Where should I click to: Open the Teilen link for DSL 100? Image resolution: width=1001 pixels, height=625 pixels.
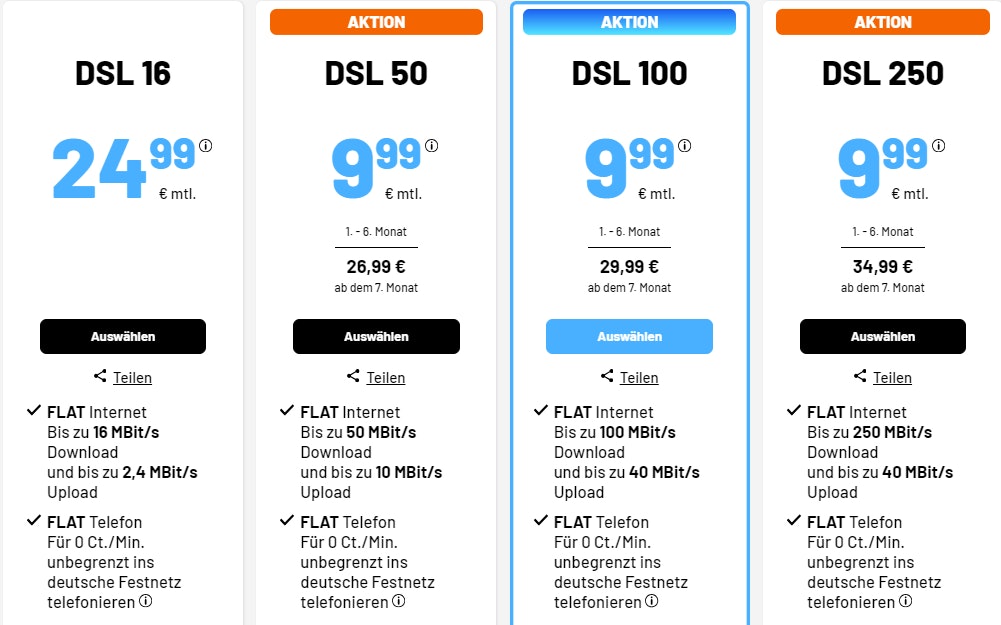pos(639,378)
